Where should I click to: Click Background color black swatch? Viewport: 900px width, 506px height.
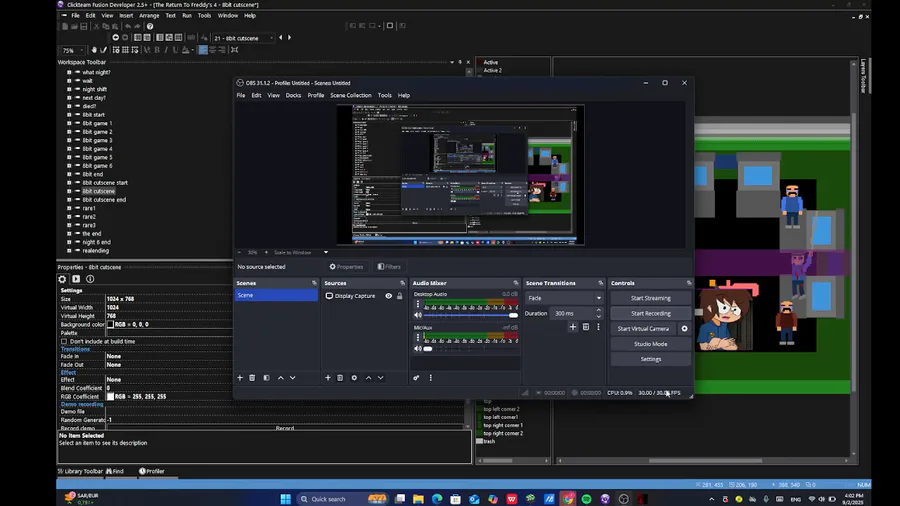[110, 324]
